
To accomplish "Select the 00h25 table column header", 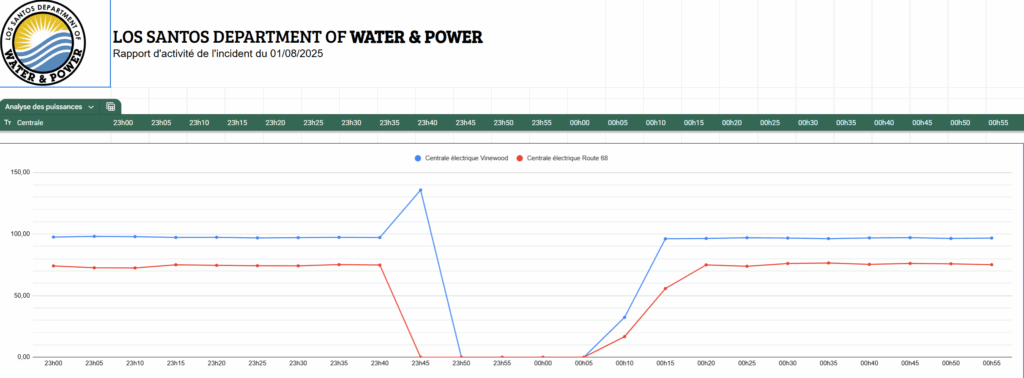I will [x=769, y=123].
